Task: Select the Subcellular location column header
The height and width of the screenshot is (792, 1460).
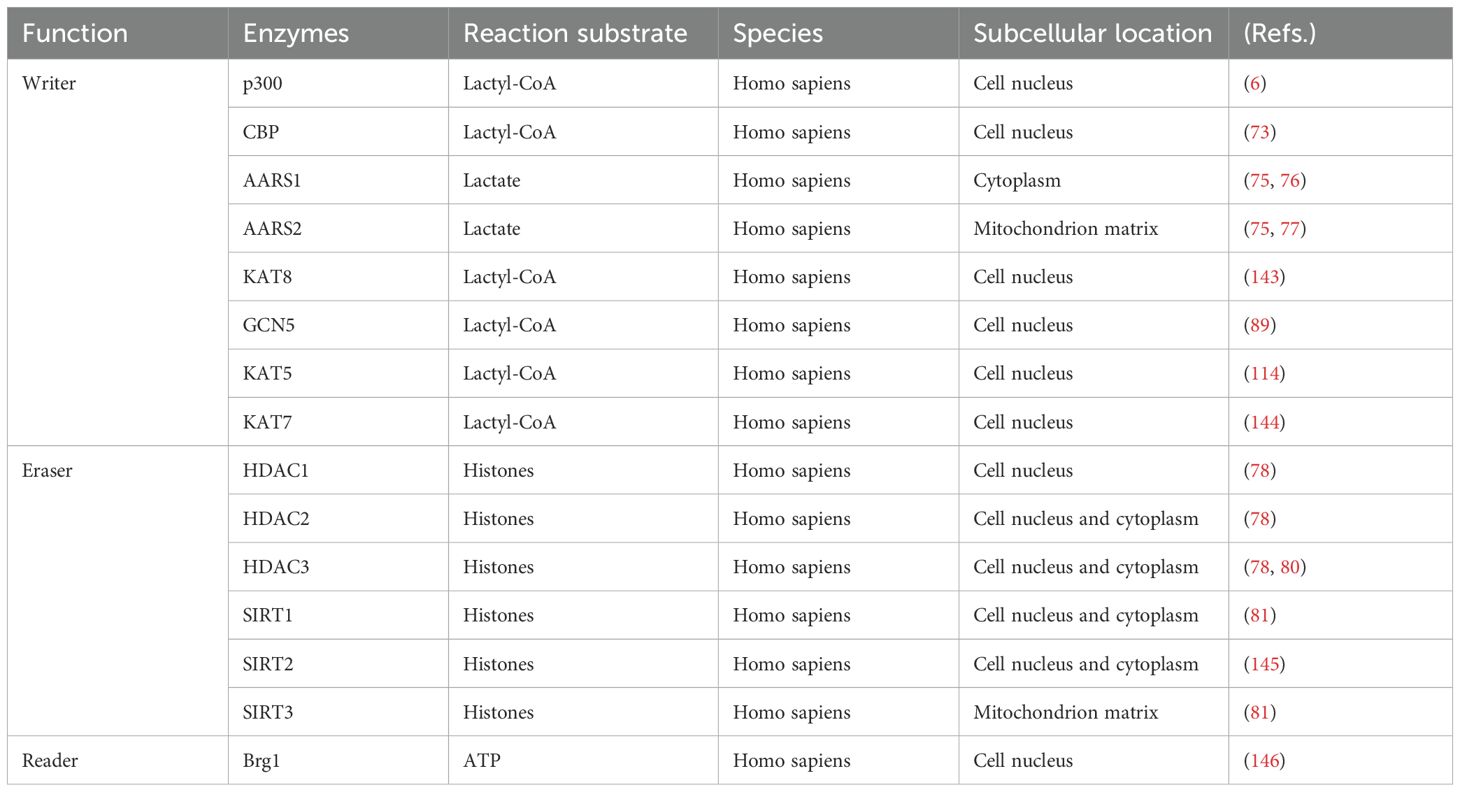Action: 1092,33
